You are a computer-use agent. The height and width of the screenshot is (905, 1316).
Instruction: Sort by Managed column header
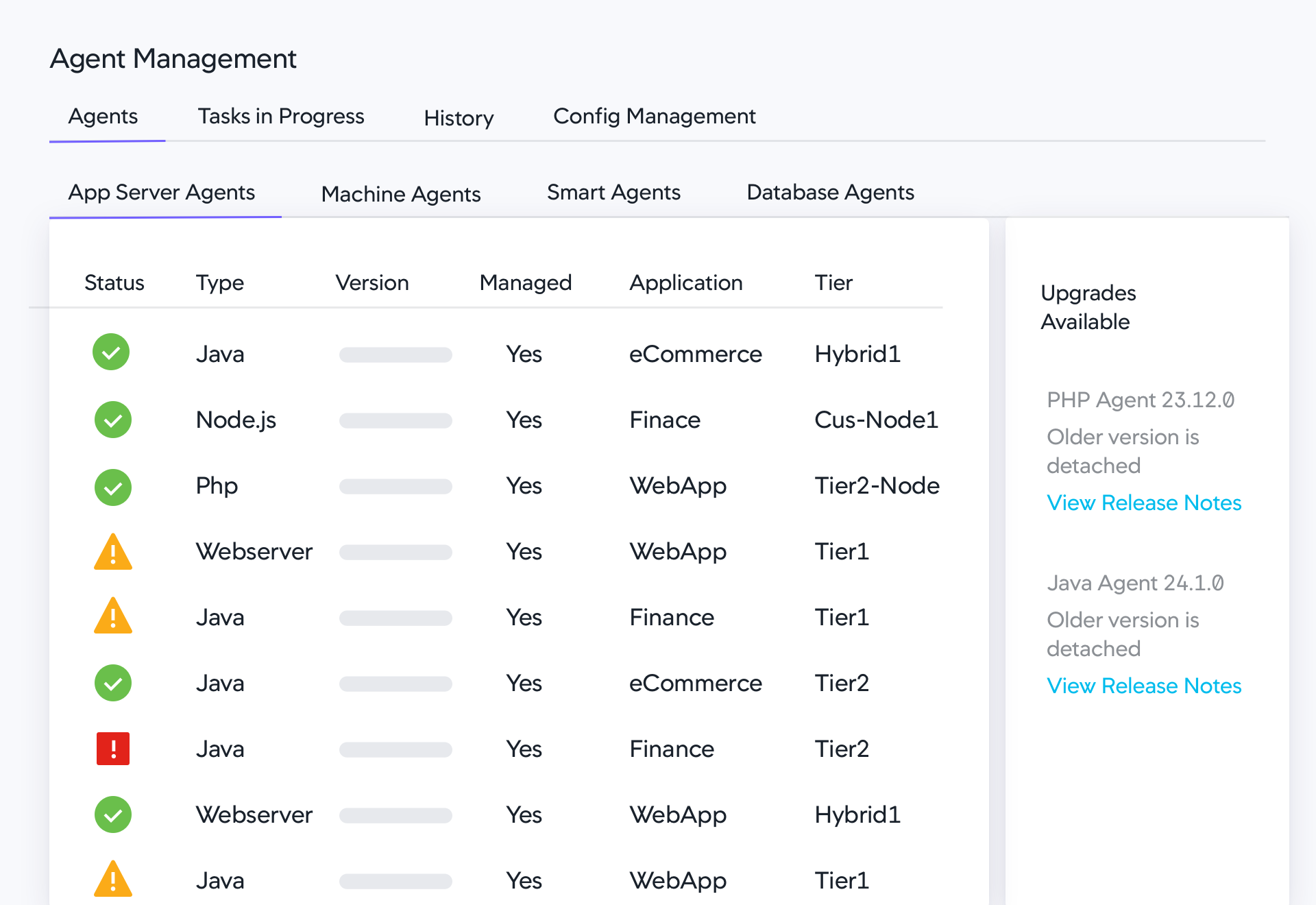(526, 283)
